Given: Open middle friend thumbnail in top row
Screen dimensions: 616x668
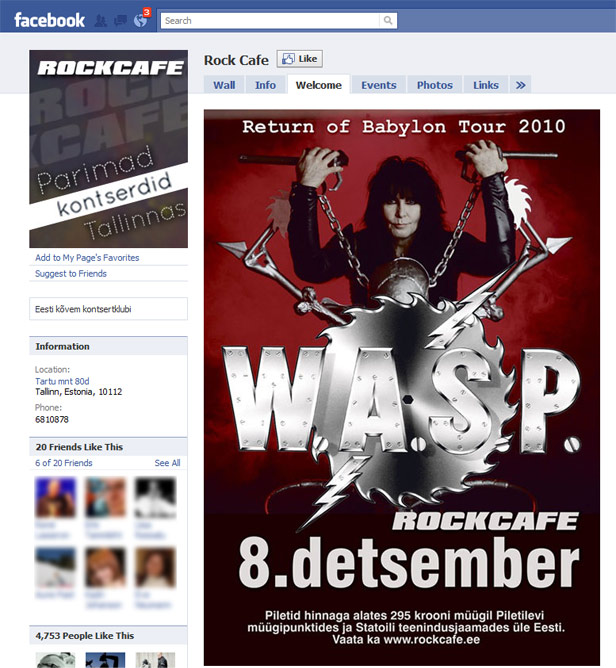Looking at the screenshot, I should click(x=105, y=498).
